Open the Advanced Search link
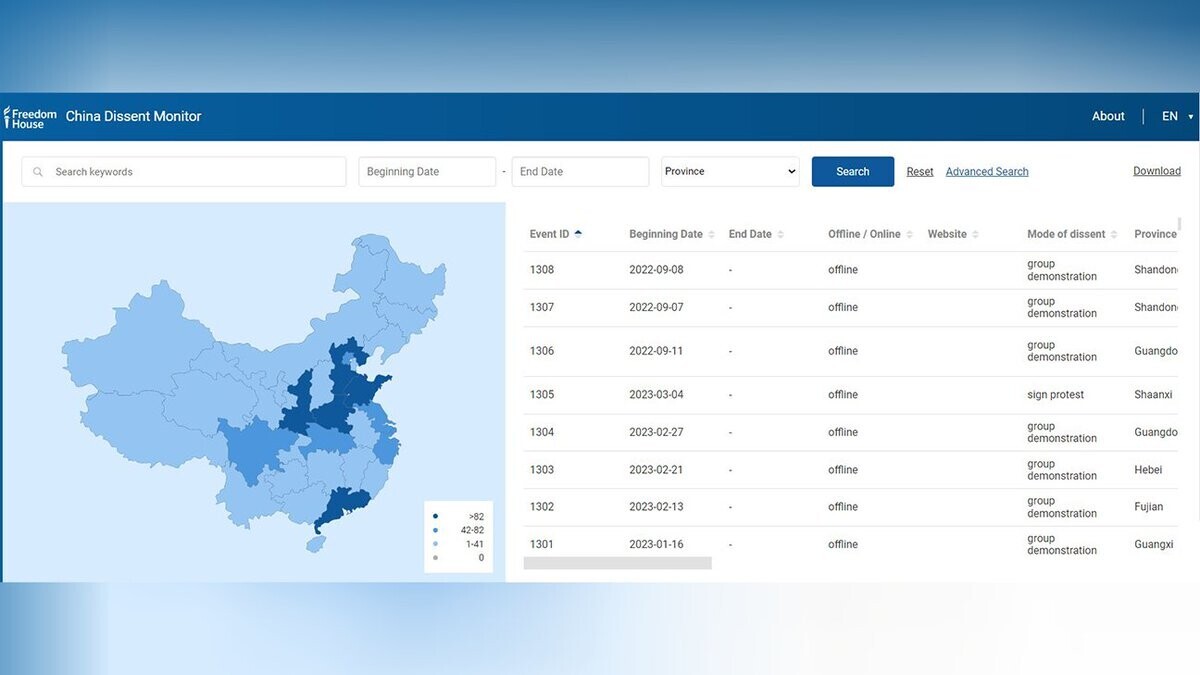1200x675 pixels. click(x=987, y=172)
